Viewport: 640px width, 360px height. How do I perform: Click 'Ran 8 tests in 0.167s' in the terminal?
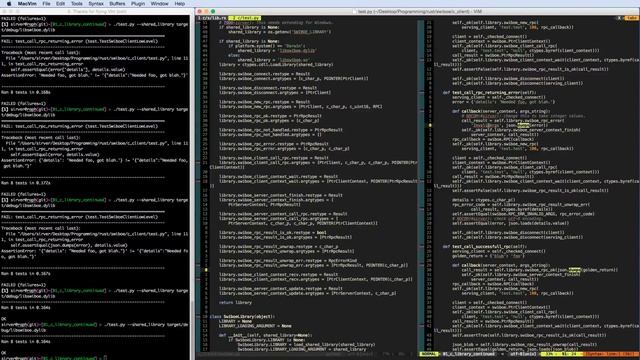26,273
